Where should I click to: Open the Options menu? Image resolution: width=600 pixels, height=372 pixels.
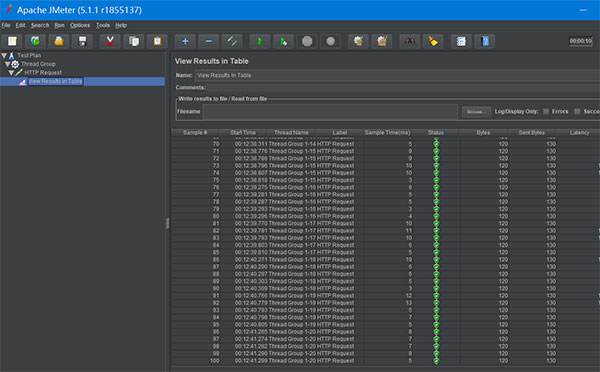coord(80,25)
